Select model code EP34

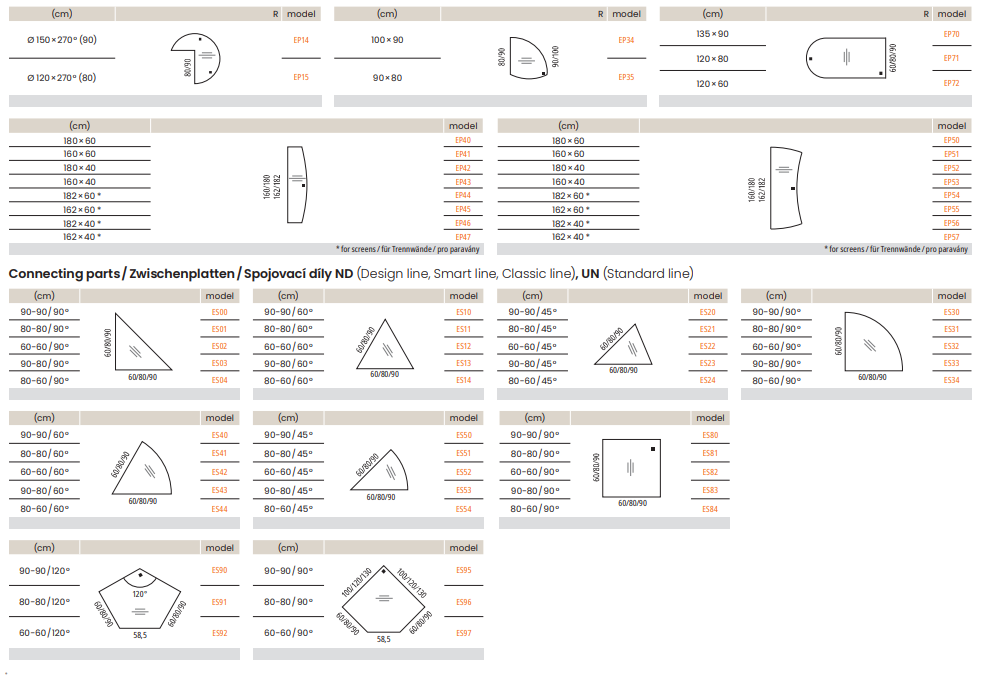[x=626, y=40]
